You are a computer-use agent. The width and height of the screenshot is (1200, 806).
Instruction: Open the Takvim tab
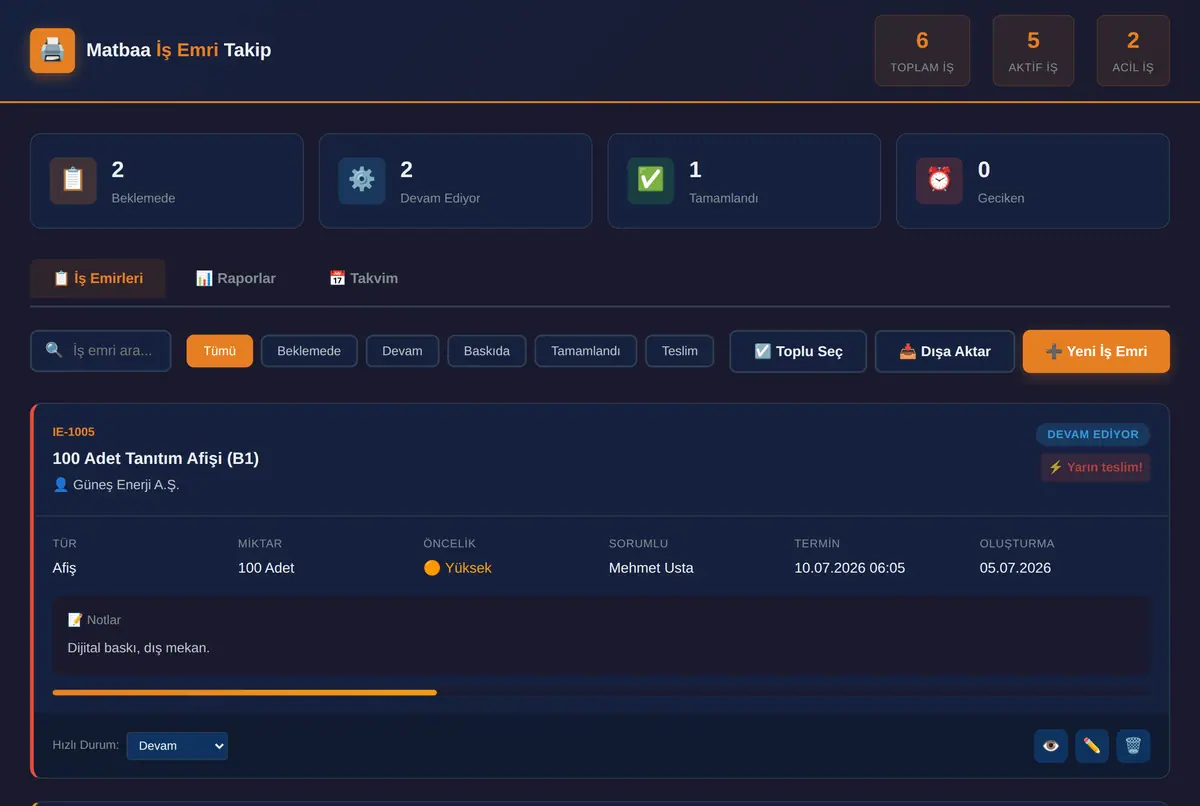coord(364,278)
